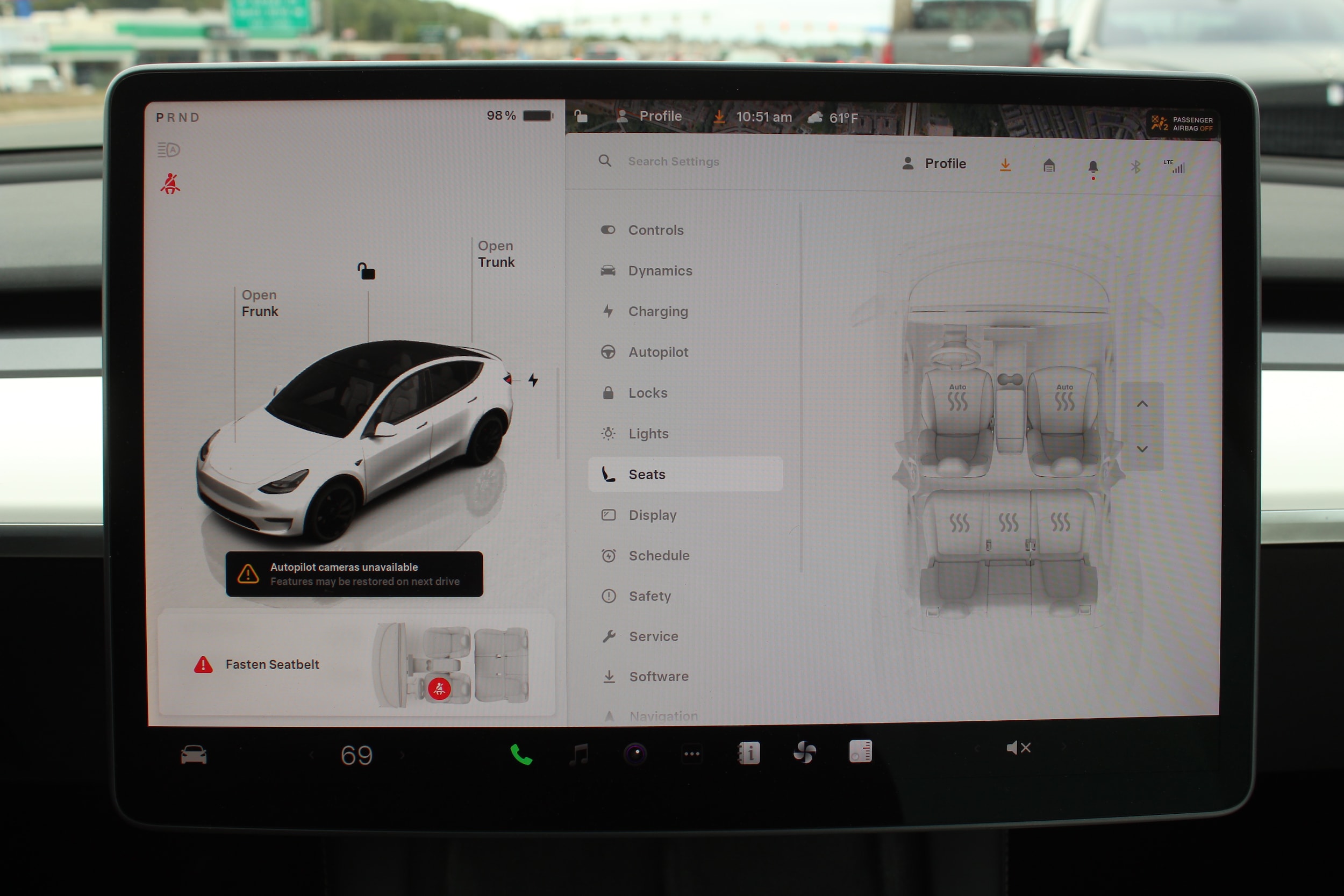Tap Open Frunk button
Screen dimensions: 1344x896
pos(260,304)
